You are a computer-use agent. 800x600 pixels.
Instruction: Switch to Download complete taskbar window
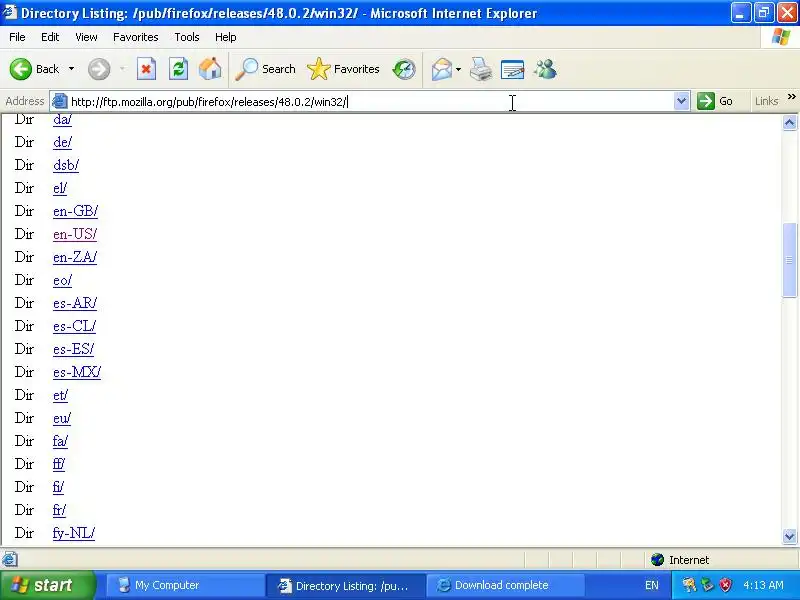point(505,585)
